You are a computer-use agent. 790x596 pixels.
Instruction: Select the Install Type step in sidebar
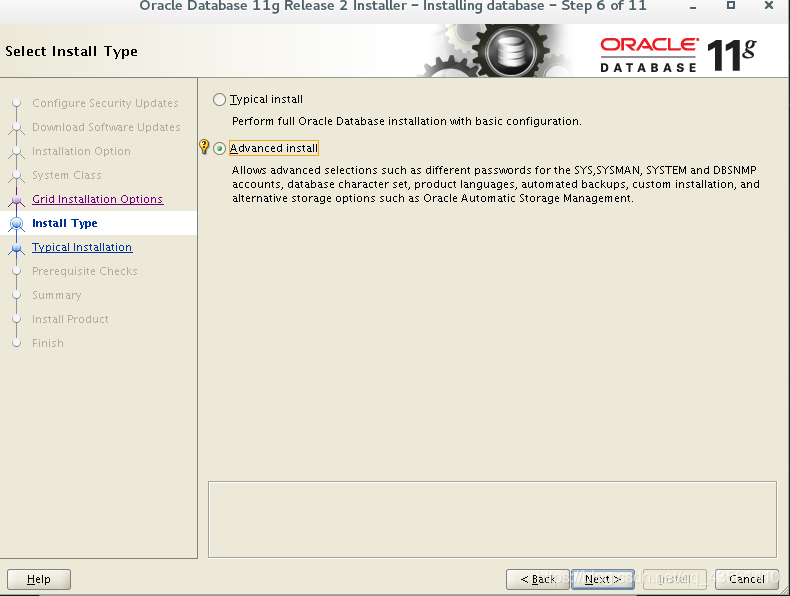pyautogui.click(x=65, y=223)
